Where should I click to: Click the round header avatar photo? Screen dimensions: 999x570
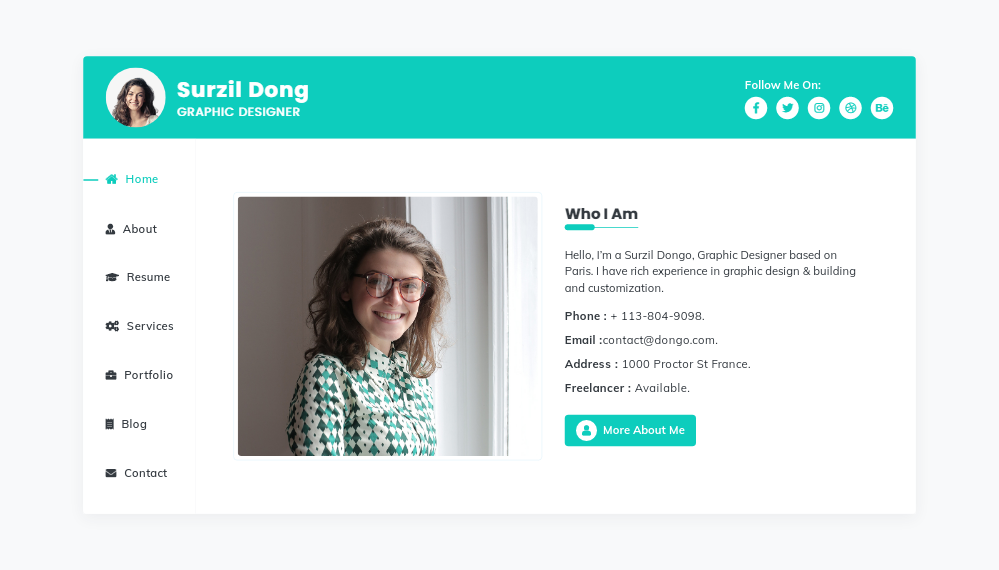[x=136, y=97]
